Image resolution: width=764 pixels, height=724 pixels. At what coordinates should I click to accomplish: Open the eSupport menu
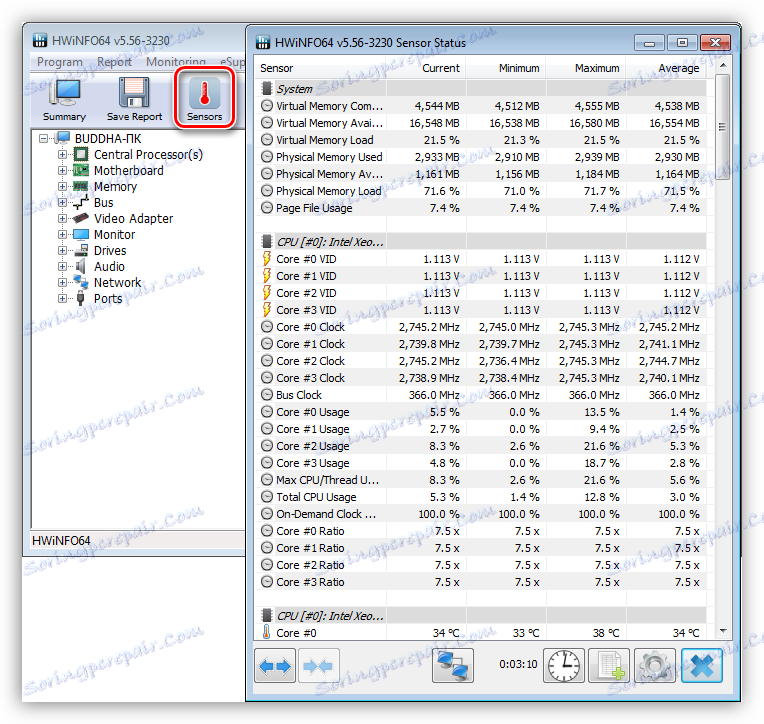232,62
